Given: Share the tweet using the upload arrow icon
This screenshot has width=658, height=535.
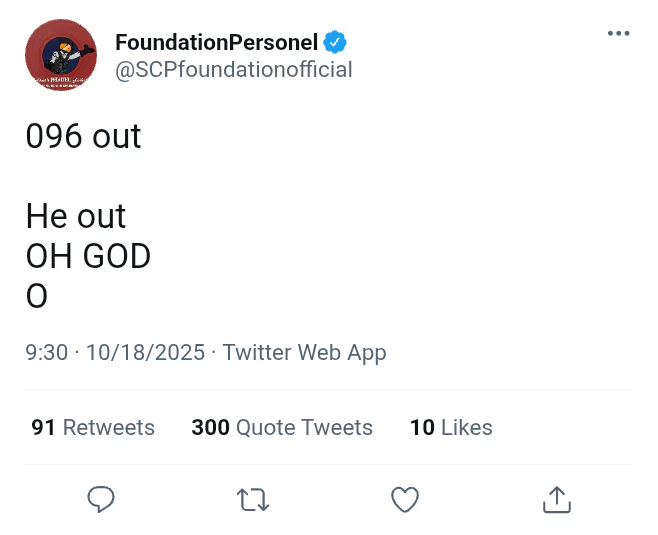Looking at the screenshot, I should (x=556, y=499).
